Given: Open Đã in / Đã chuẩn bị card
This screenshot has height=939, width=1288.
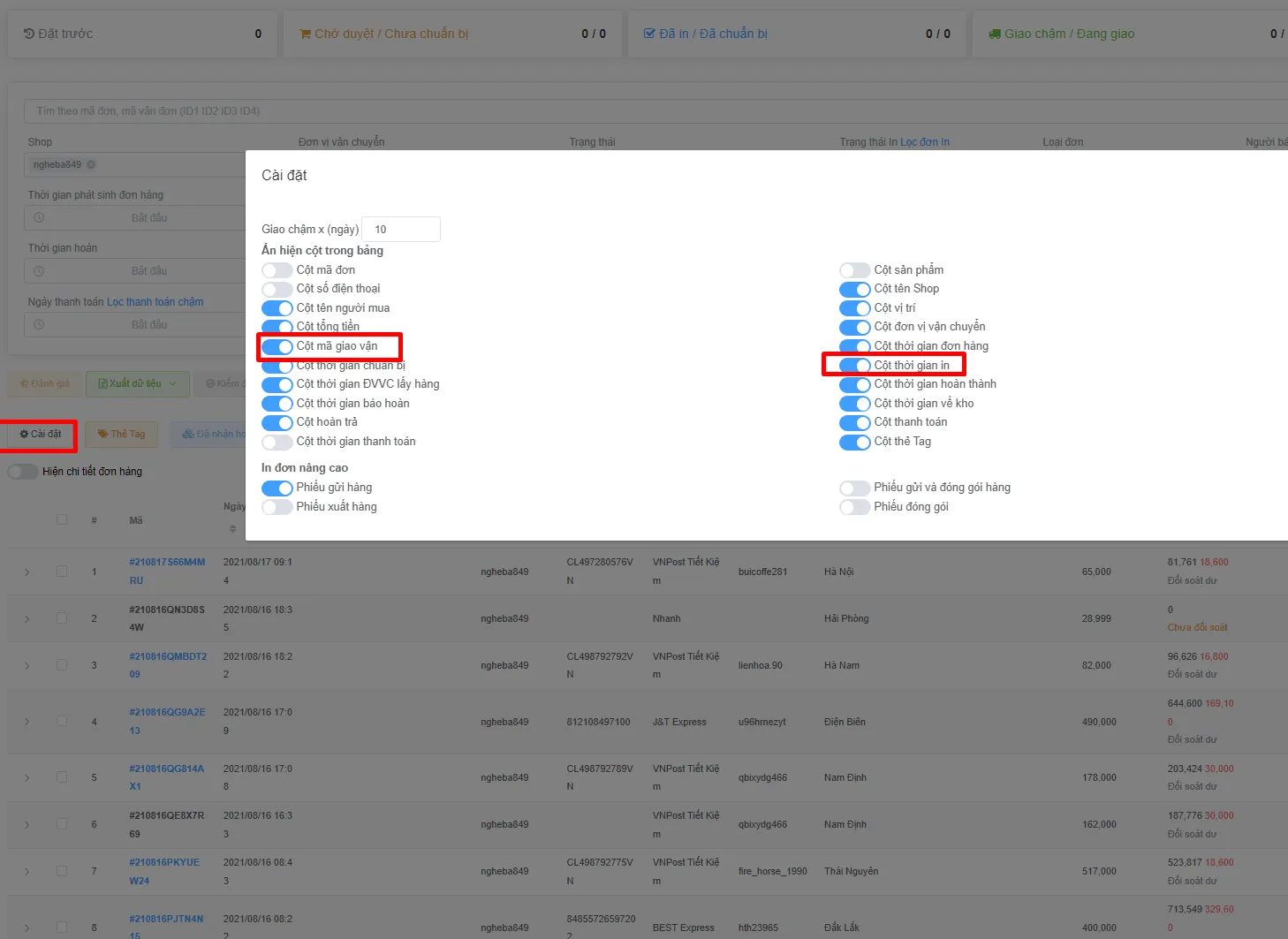Looking at the screenshot, I should [x=797, y=34].
